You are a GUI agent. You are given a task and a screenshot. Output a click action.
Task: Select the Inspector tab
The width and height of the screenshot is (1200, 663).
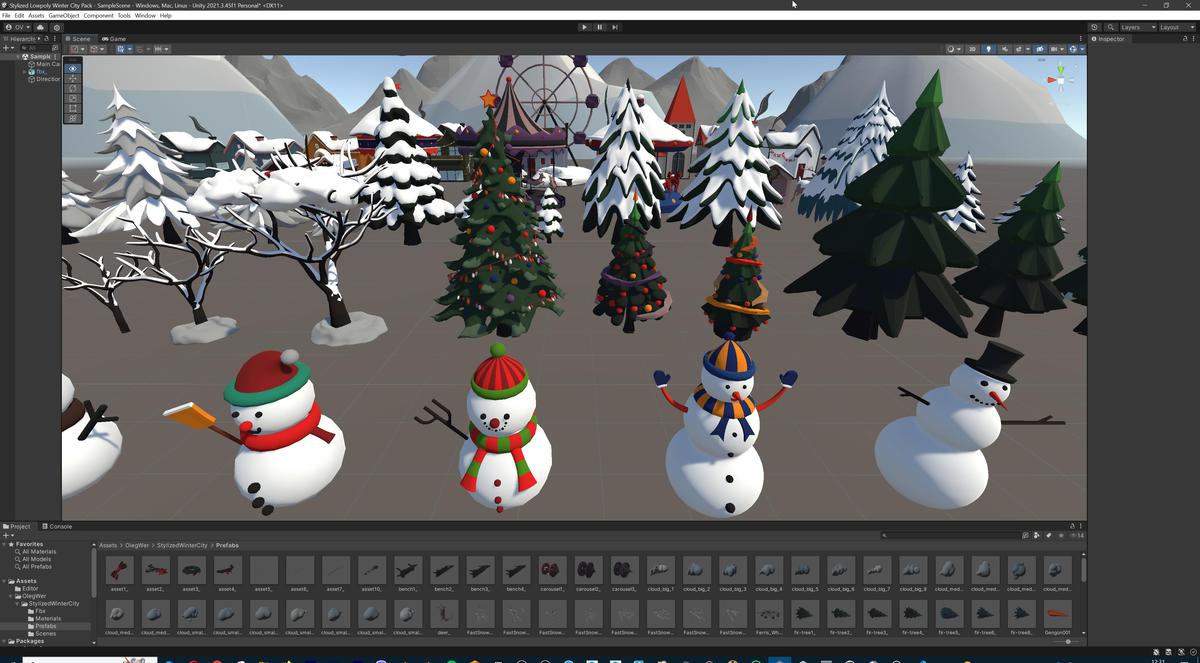(x=1109, y=39)
